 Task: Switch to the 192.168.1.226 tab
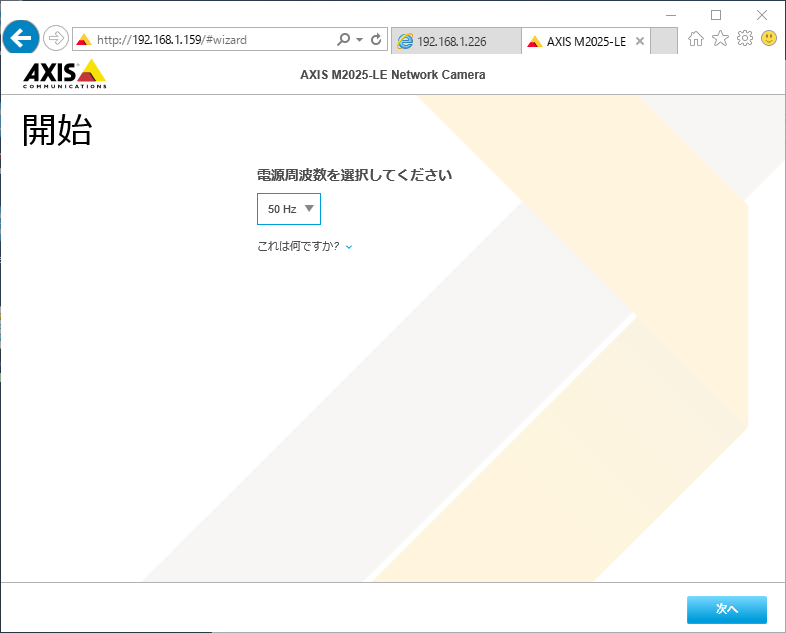coord(456,41)
